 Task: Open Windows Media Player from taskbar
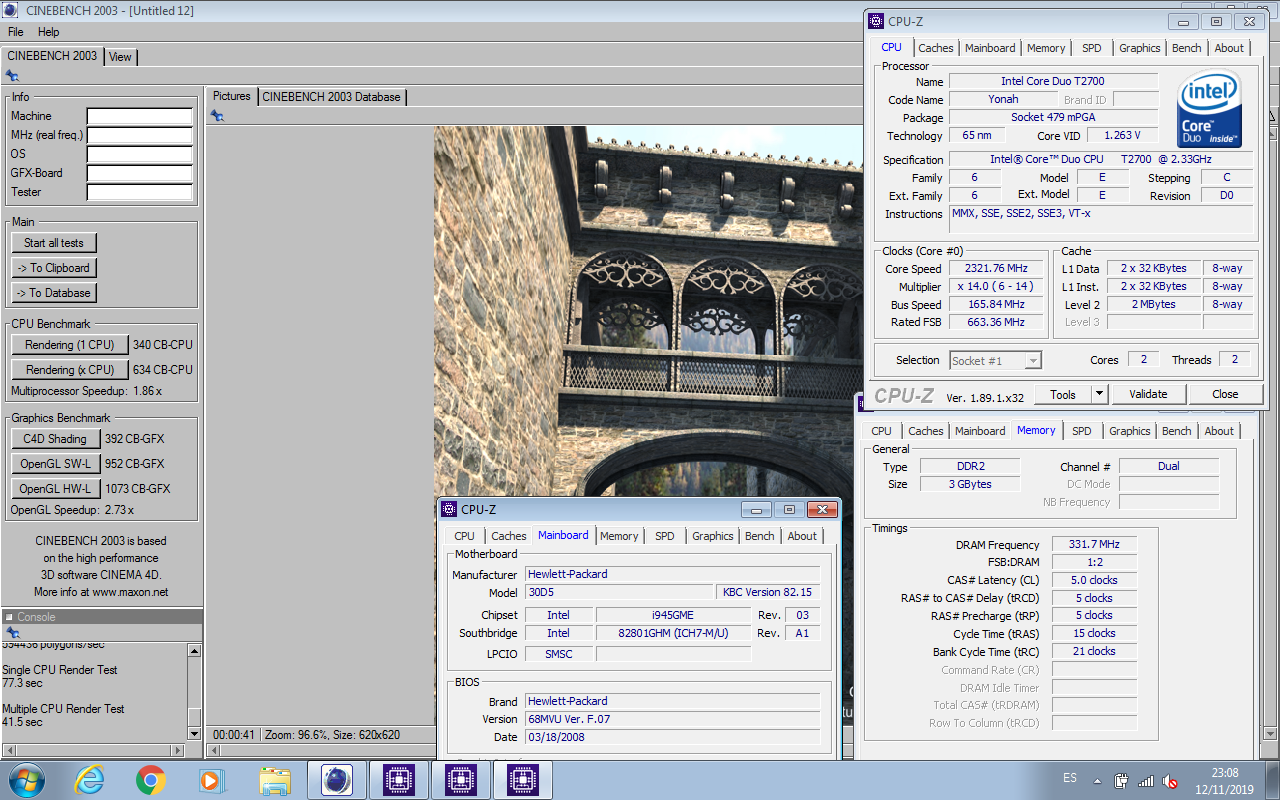click(x=212, y=780)
